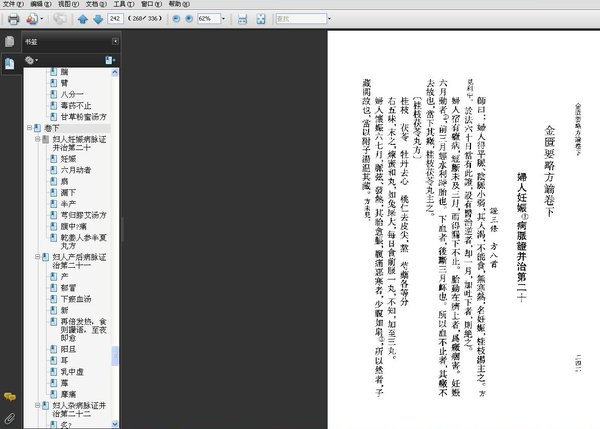Open the dropdown arrow beside the collaboration icon
600x429 pixels.
click(42, 19)
